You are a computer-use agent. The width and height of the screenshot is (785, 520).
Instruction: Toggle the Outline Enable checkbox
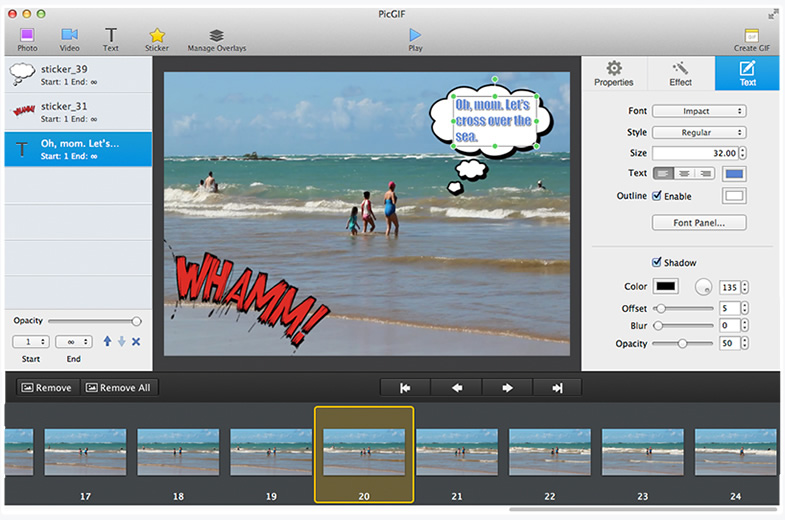tap(657, 196)
